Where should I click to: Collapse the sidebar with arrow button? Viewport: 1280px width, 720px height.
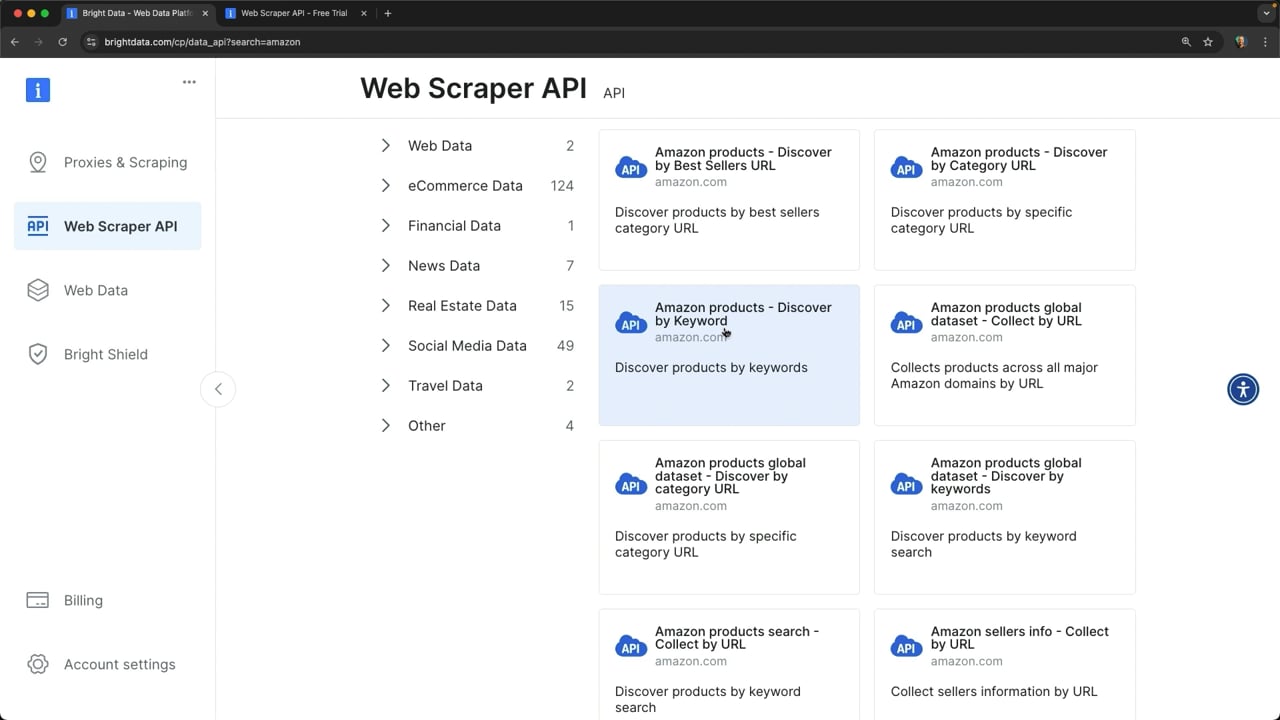pos(218,389)
